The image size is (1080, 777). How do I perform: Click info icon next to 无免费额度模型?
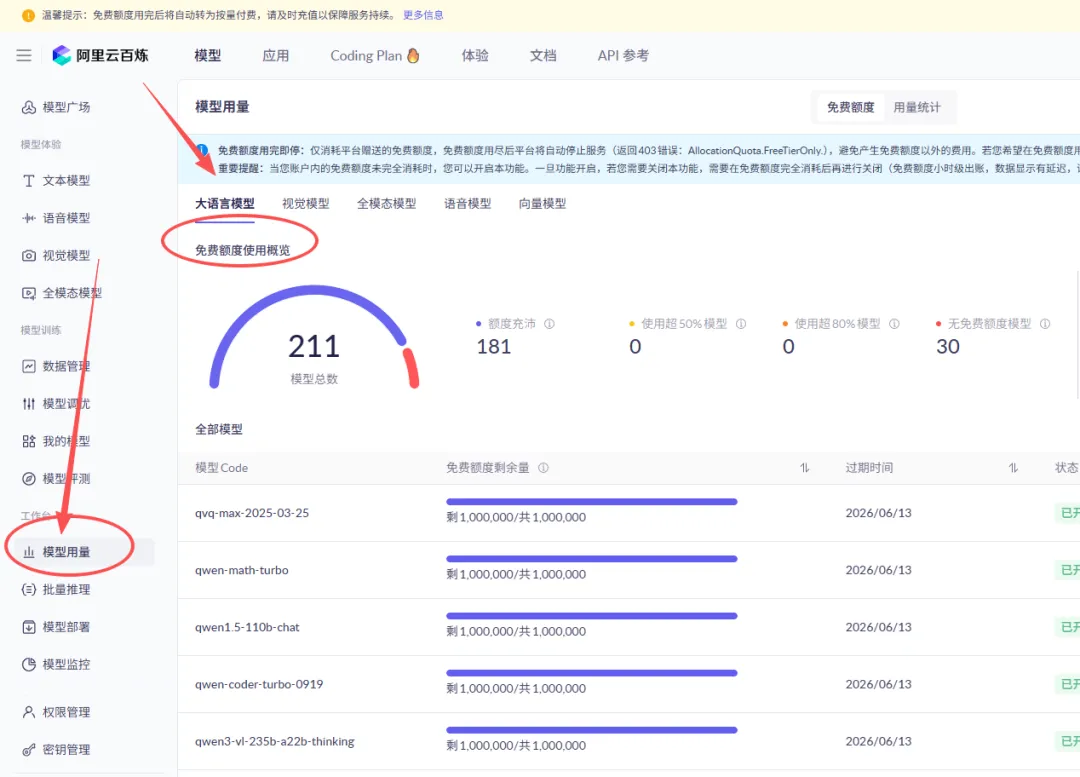(1045, 324)
